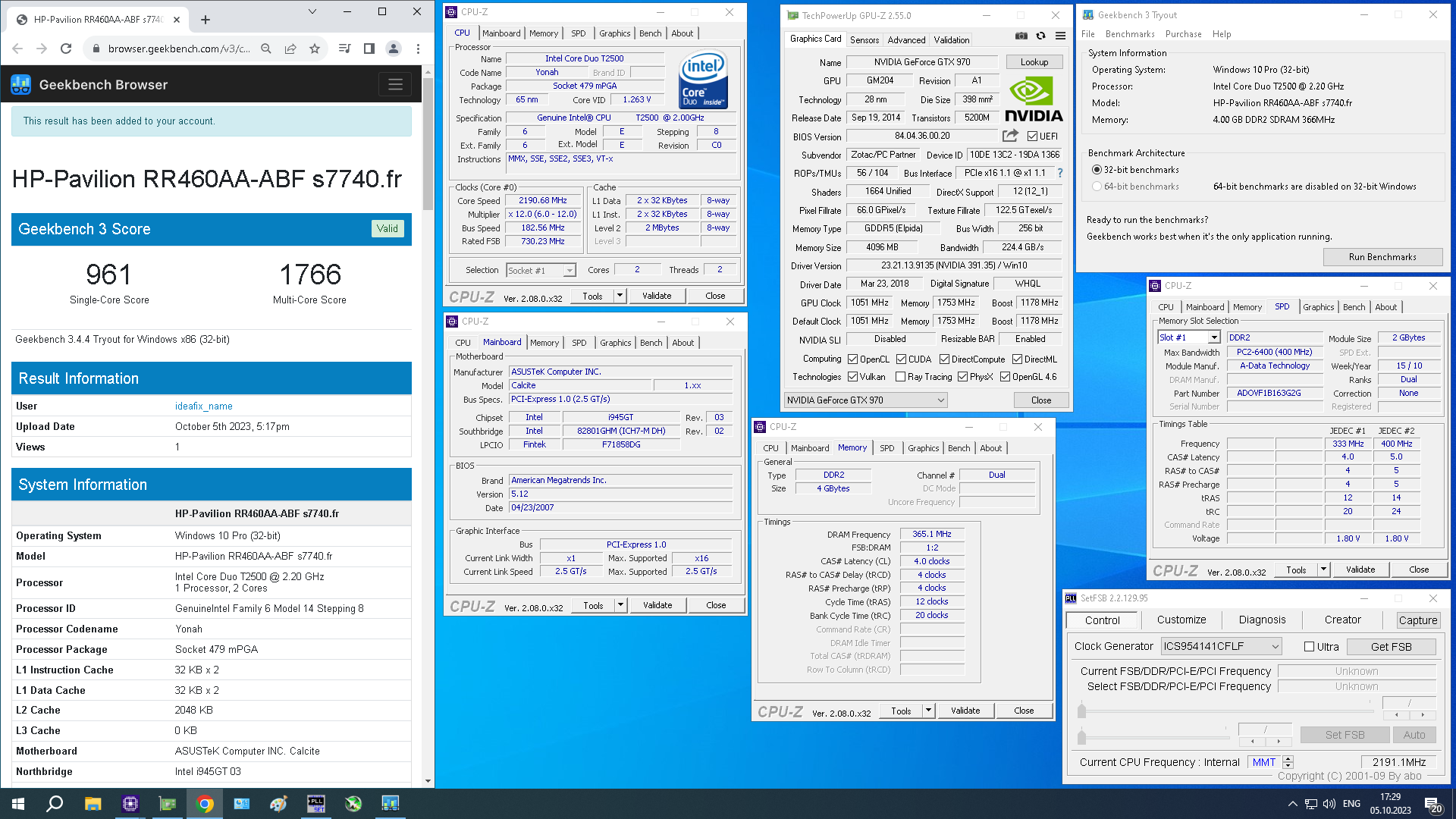Click the Lookup button in GPU-Z
The height and width of the screenshot is (819, 1456).
pos(1034,62)
